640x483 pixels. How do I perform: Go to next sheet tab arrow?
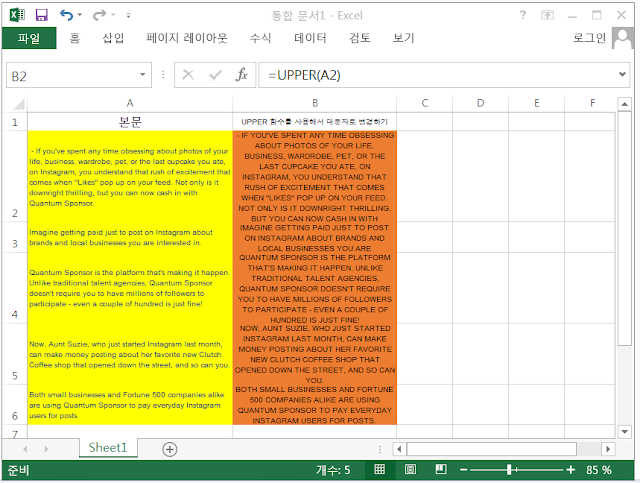pos(46,449)
